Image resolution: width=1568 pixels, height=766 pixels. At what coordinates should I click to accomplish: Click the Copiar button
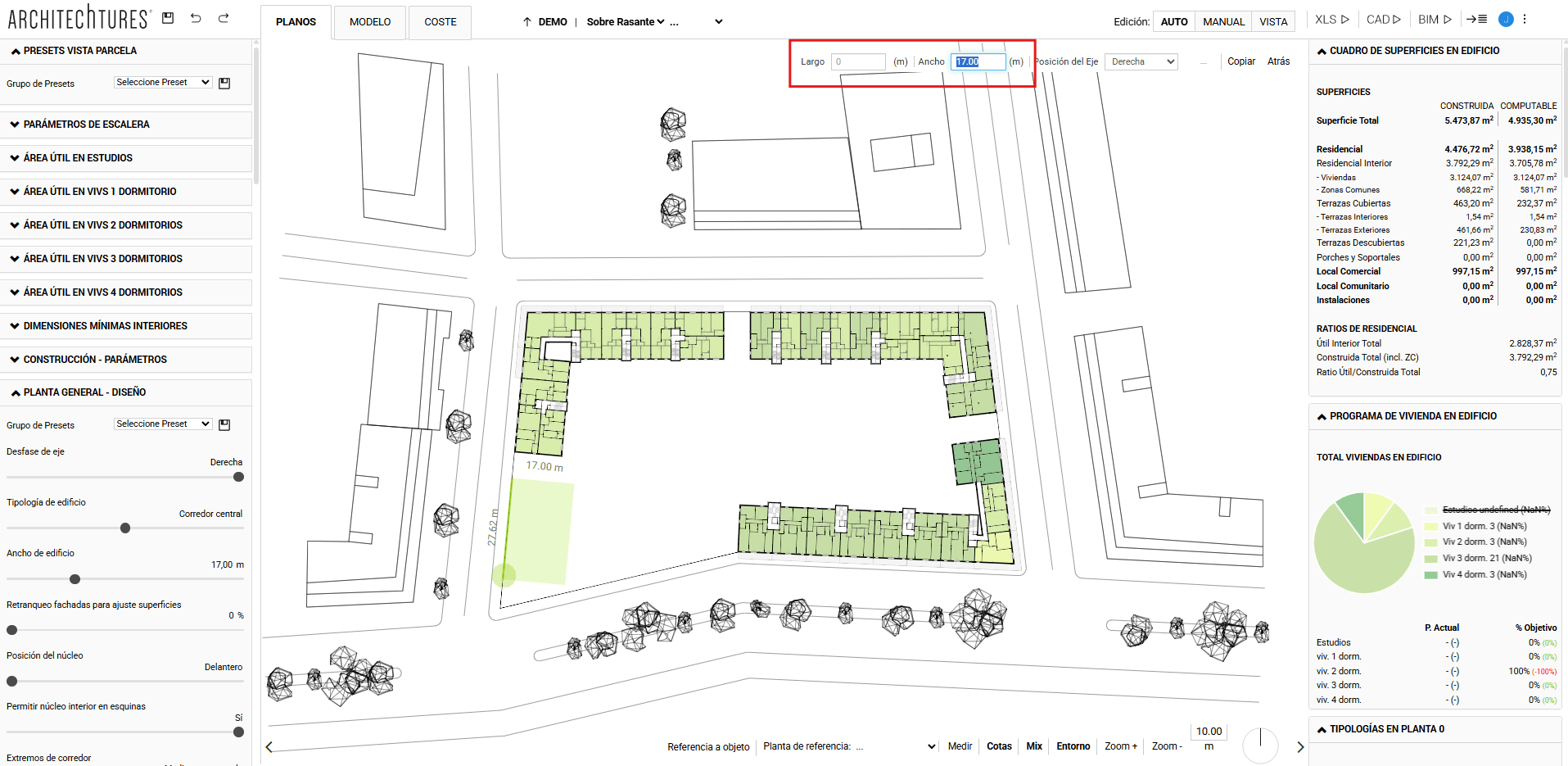coord(1240,61)
